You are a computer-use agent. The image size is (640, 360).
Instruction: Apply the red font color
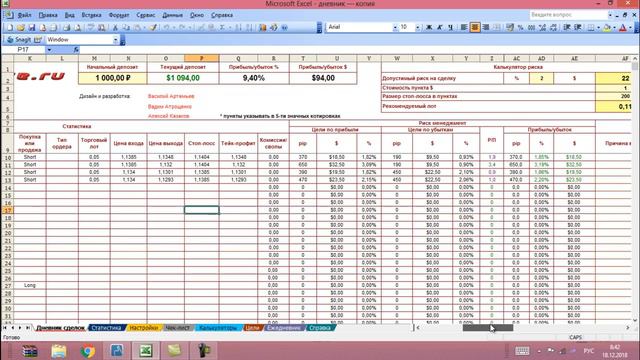[x=623, y=27]
